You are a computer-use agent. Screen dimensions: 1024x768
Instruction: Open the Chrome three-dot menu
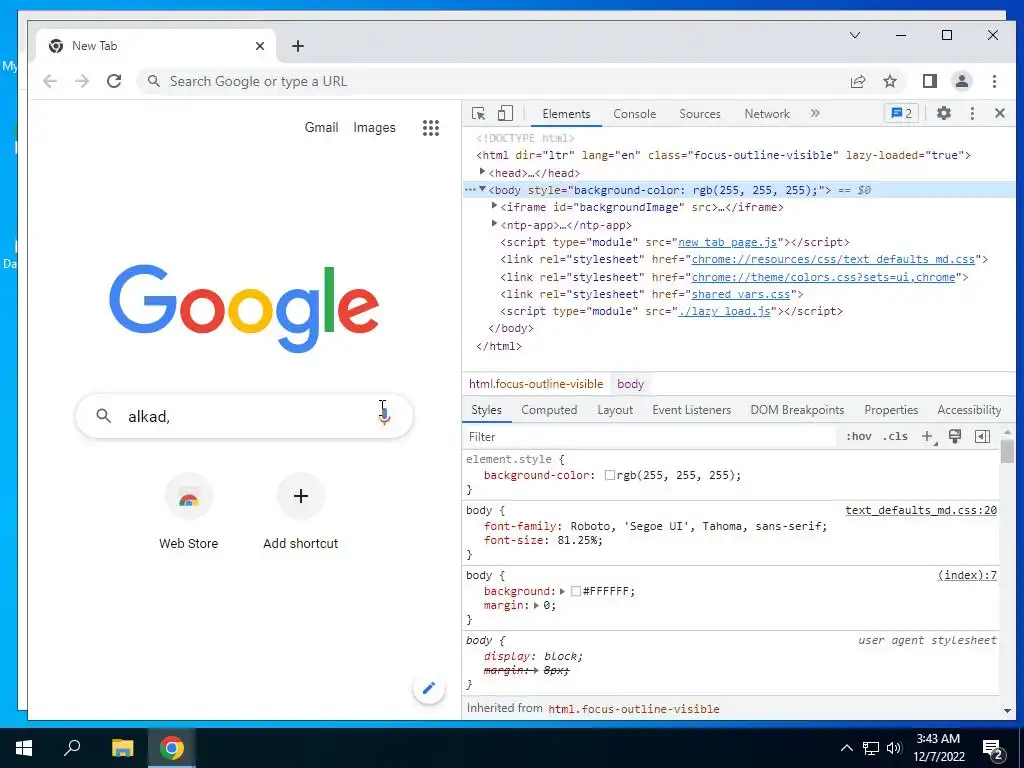coord(994,81)
